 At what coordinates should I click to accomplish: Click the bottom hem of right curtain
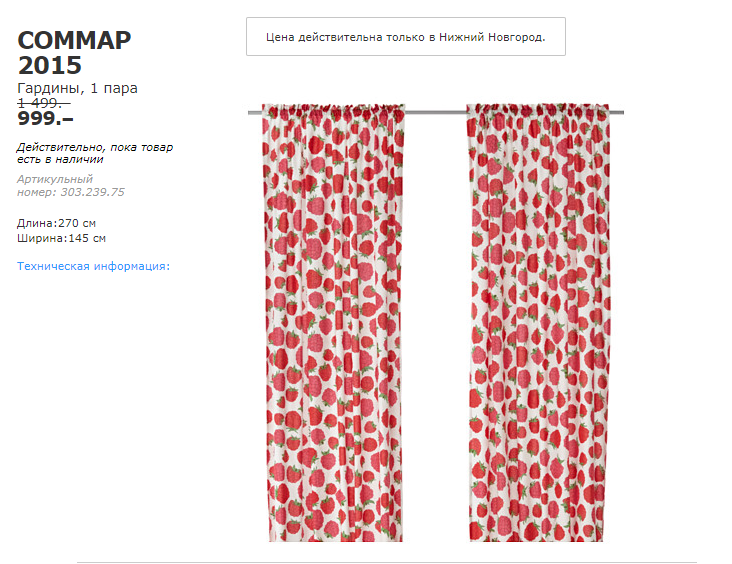[x=536, y=538]
